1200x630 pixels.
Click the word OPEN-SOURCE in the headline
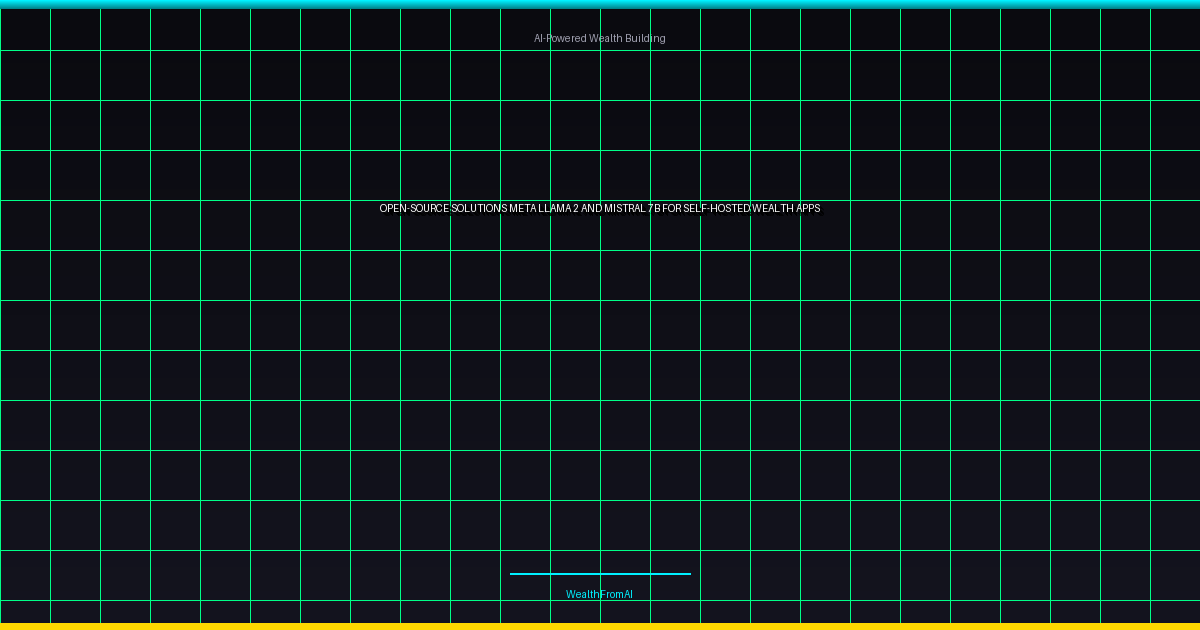coord(414,208)
